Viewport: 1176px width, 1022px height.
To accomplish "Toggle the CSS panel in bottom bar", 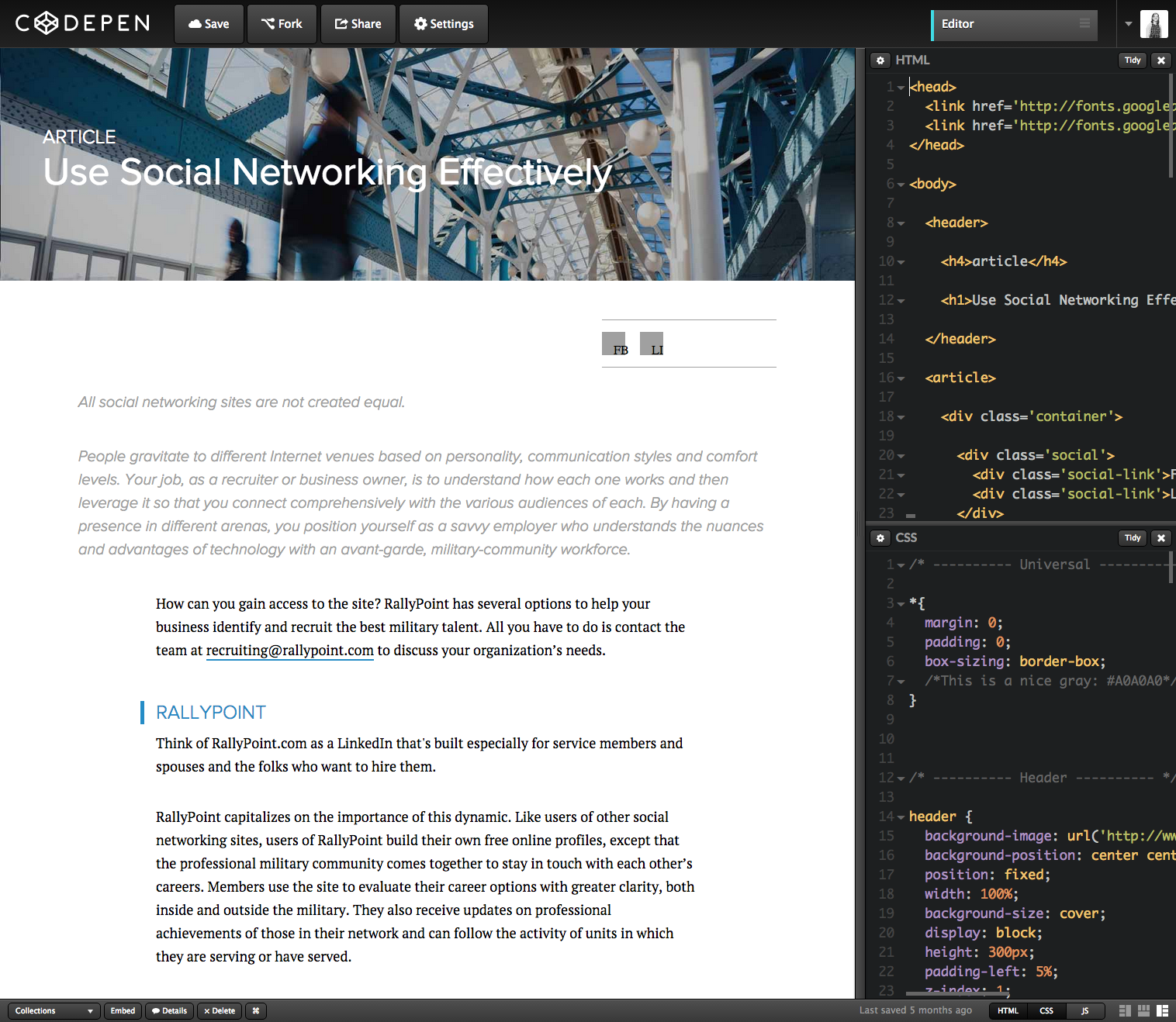I will tap(1046, 1010).
